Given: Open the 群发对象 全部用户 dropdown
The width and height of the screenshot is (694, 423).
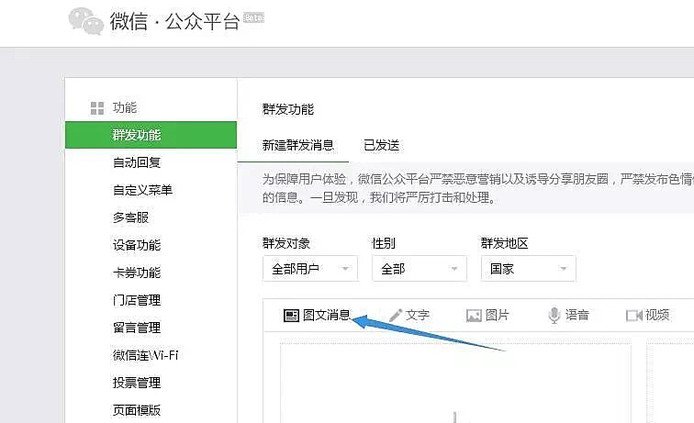Looking at the screenshot, I should pos(310,269).
